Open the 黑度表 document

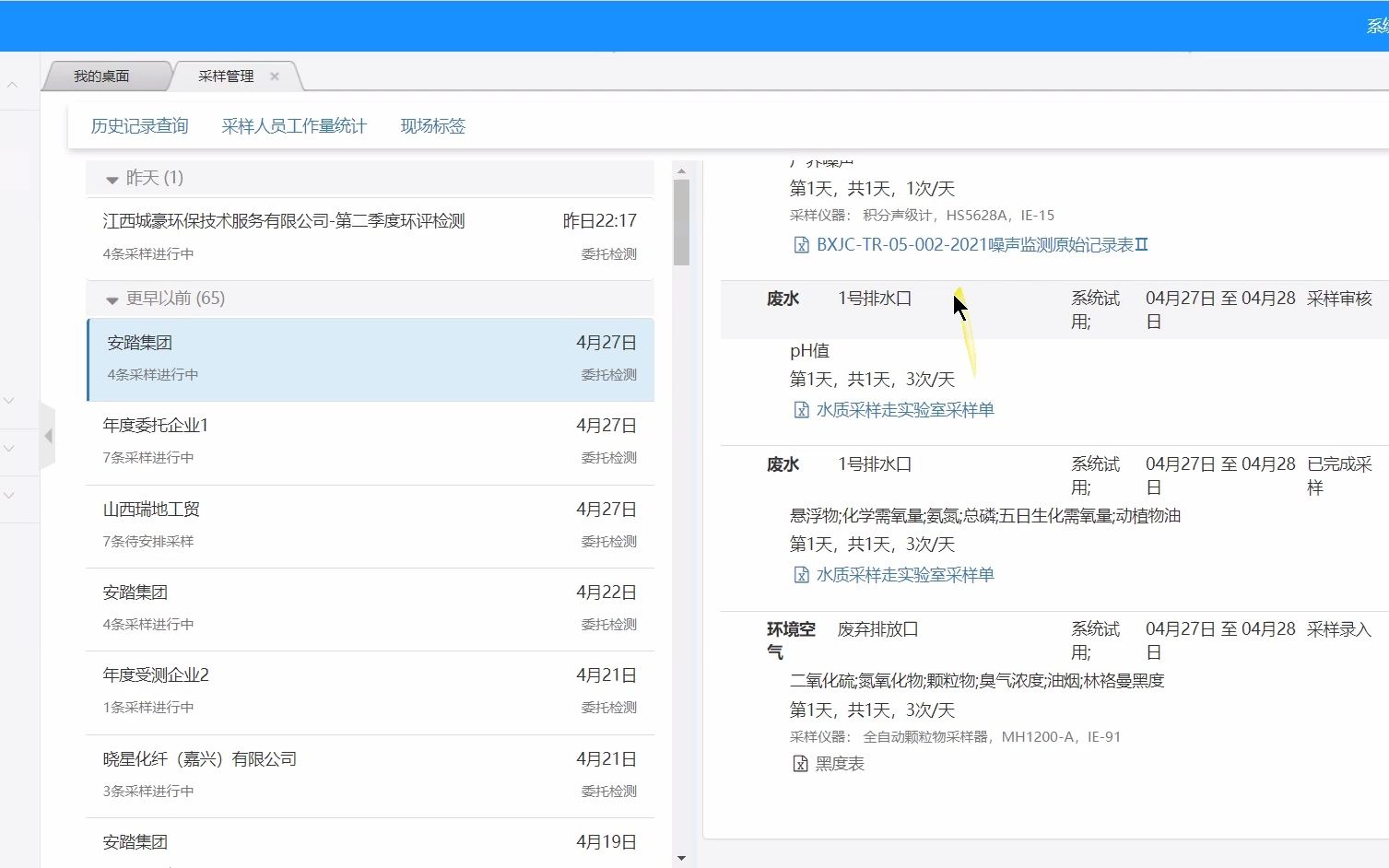[x=840, y=764]
